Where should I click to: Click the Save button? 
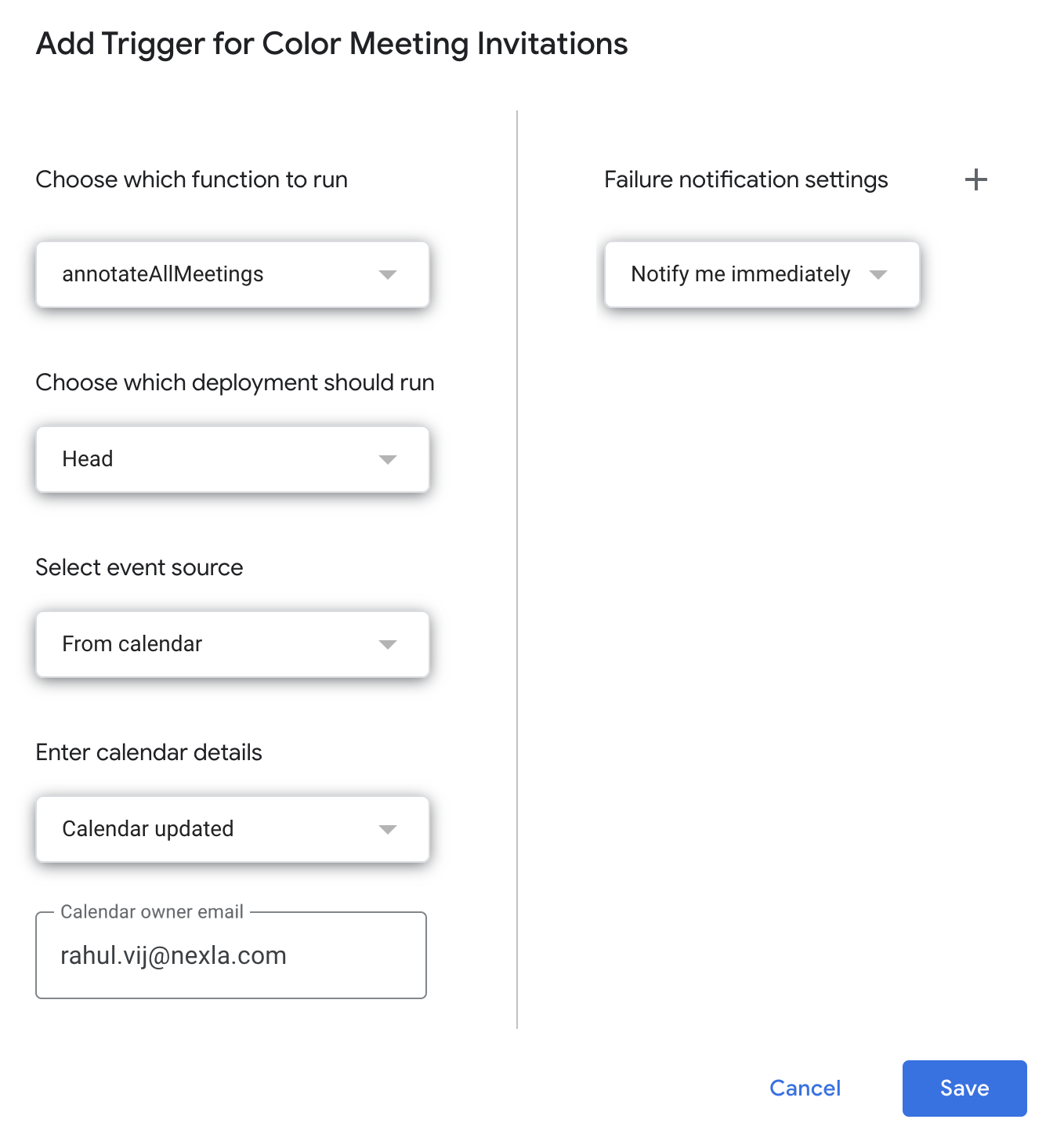pyautogui.click(x=964, y=1088)
